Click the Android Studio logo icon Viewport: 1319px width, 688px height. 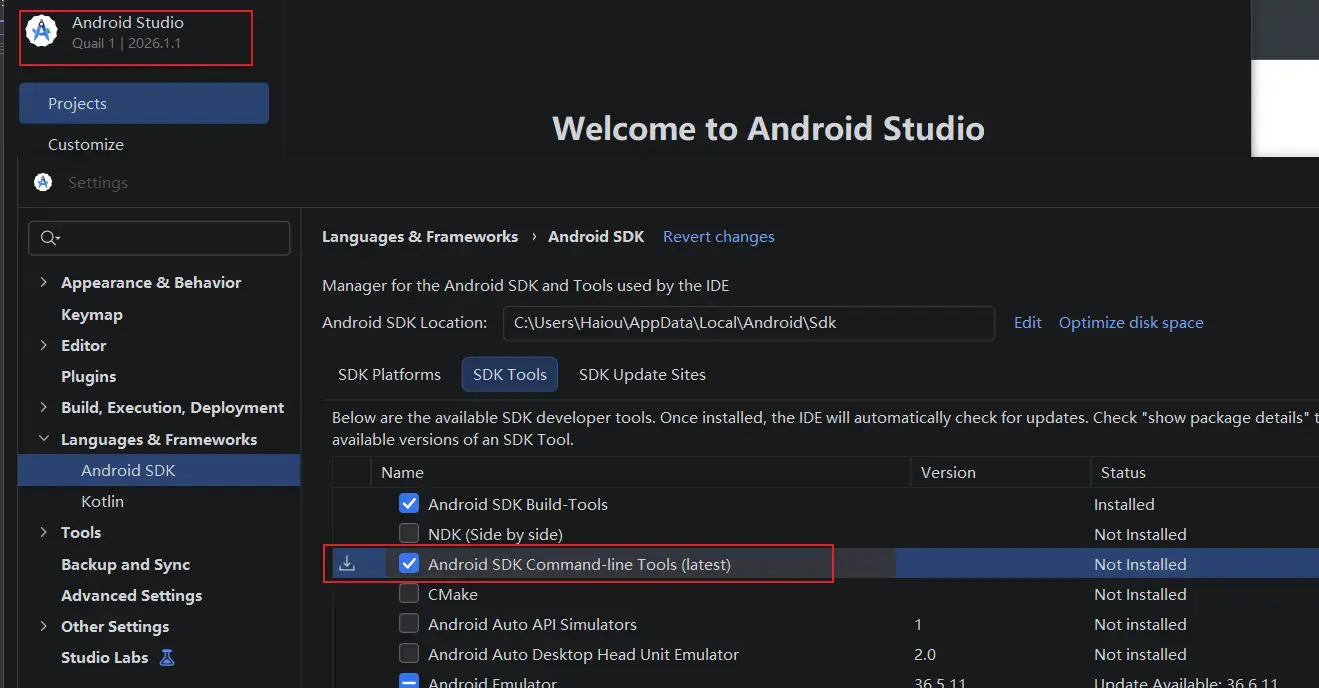41,32
